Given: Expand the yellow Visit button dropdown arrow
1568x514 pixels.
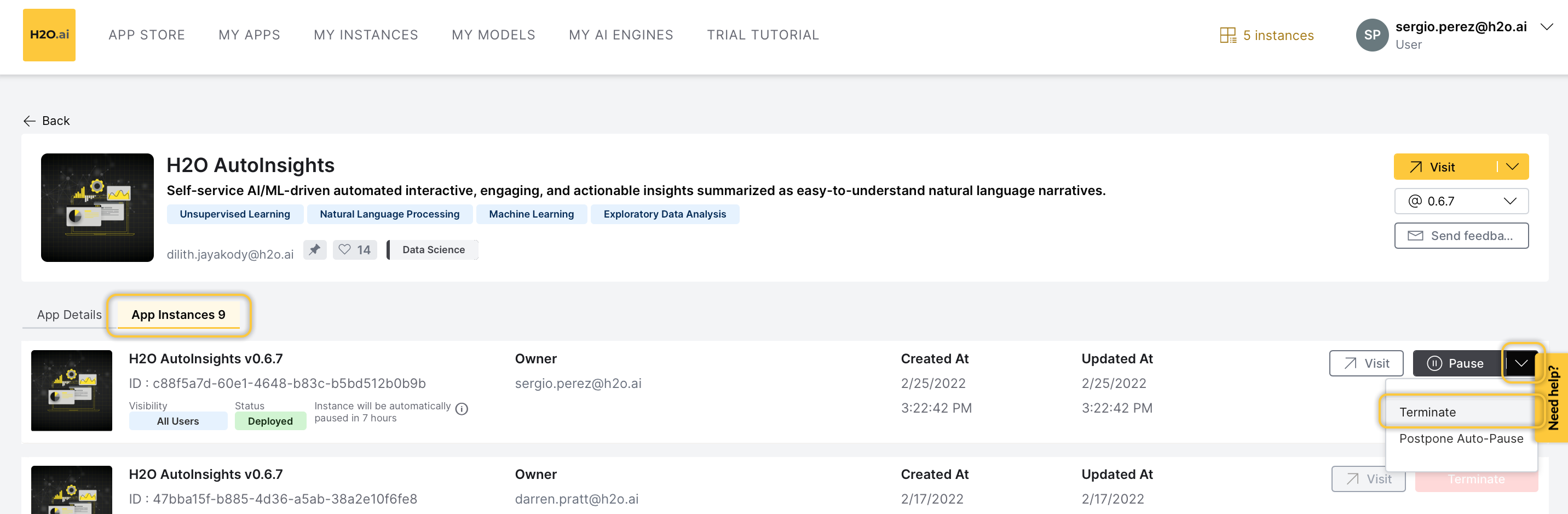Looking at the screenshot, I should (x=1513, y=166).
